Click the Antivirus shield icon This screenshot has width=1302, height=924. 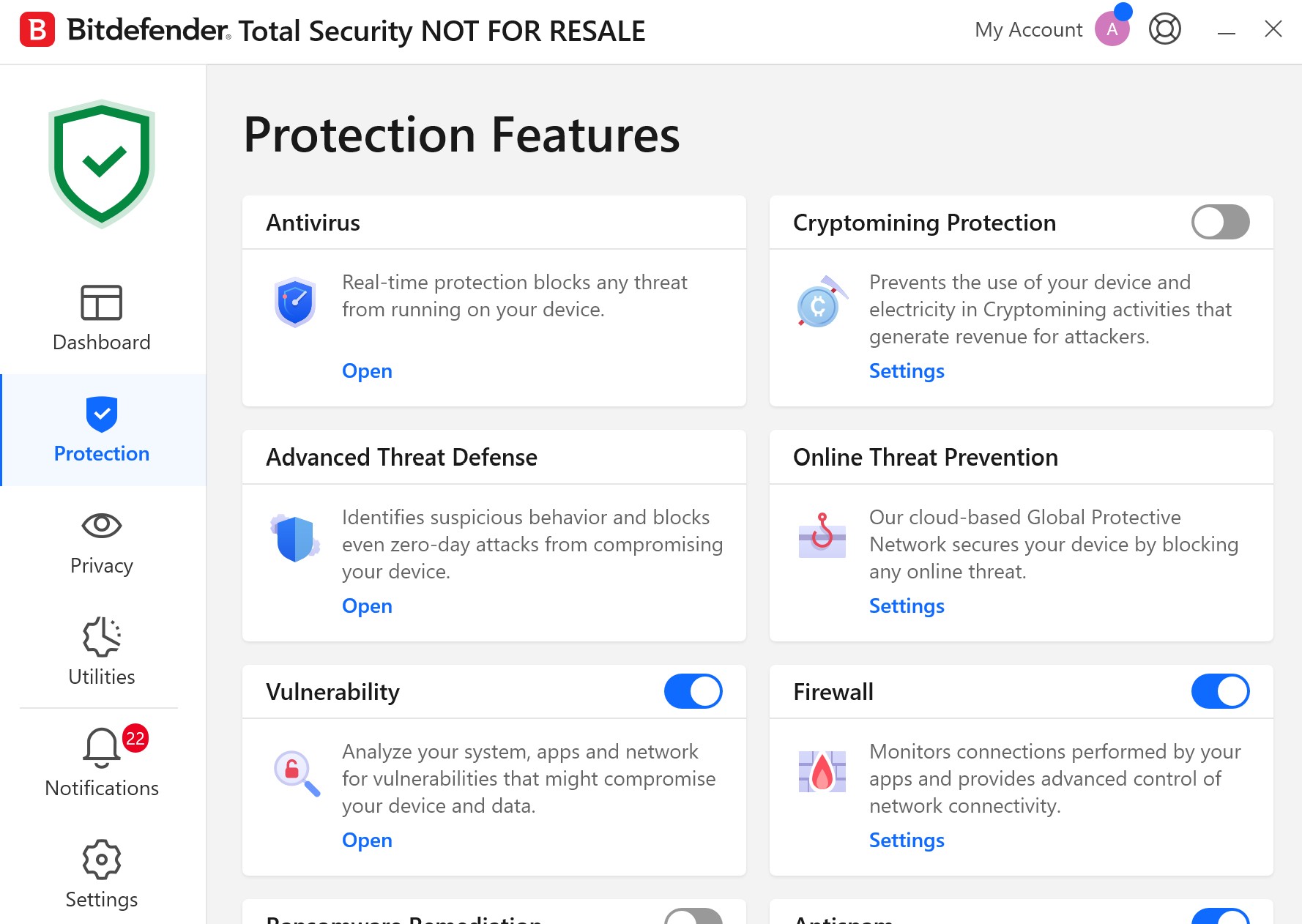[x=295, y=302]
